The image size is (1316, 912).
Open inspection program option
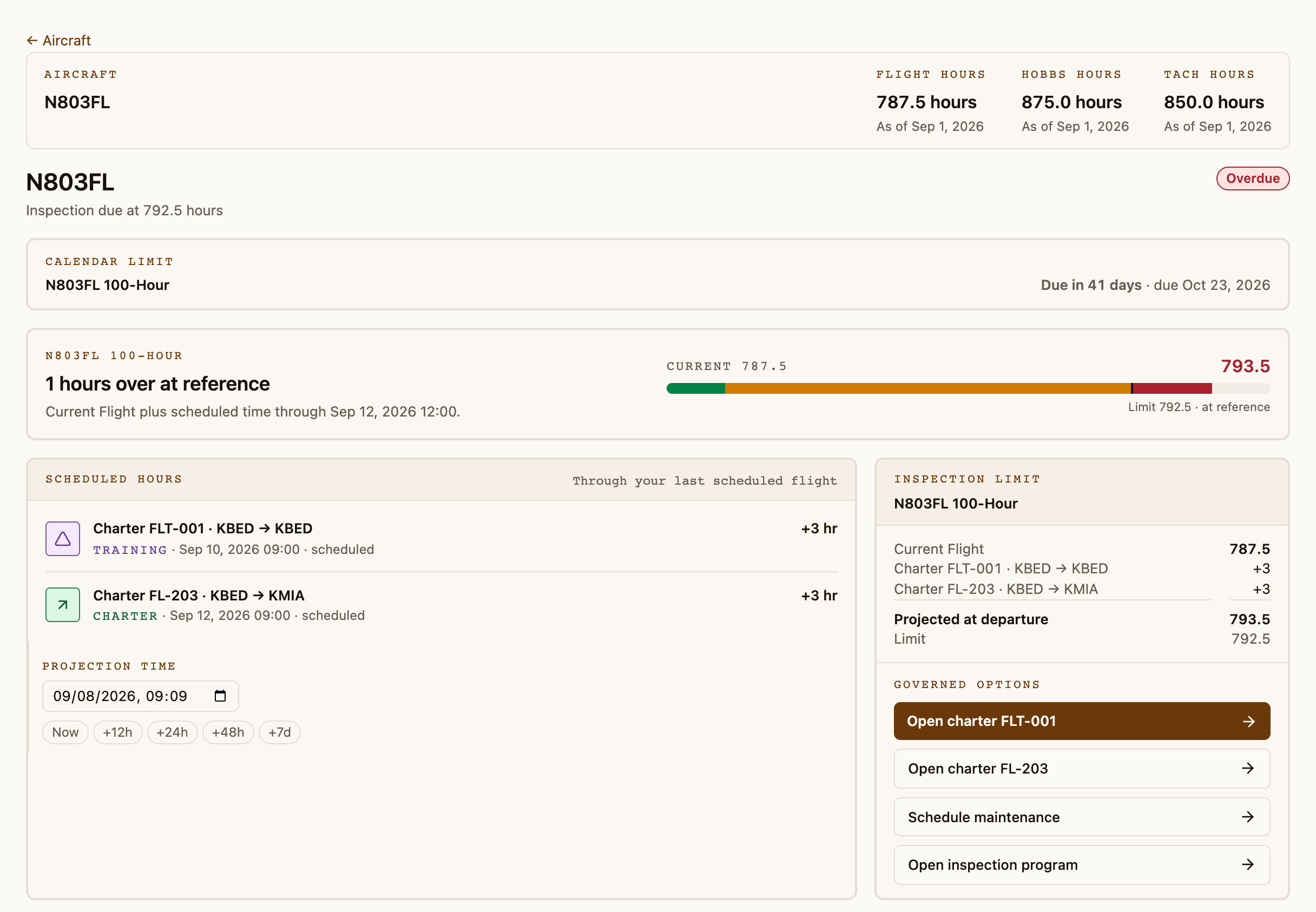(x=1082, y=864)
